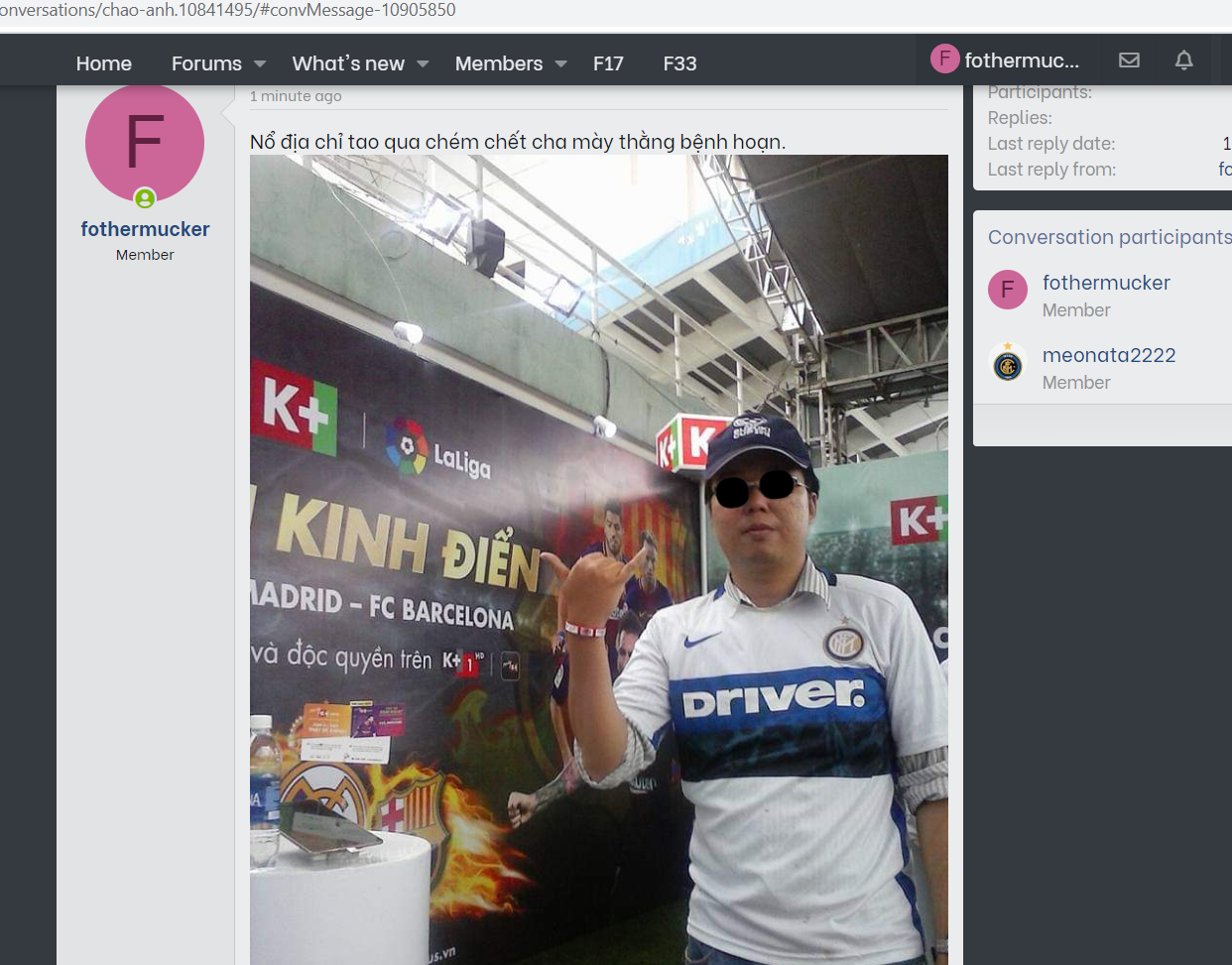Click fothermucker's small avatar in participants
The width and height of the screenshot is (1232, 965).
pyautogui.click(x=1008, y=290)
